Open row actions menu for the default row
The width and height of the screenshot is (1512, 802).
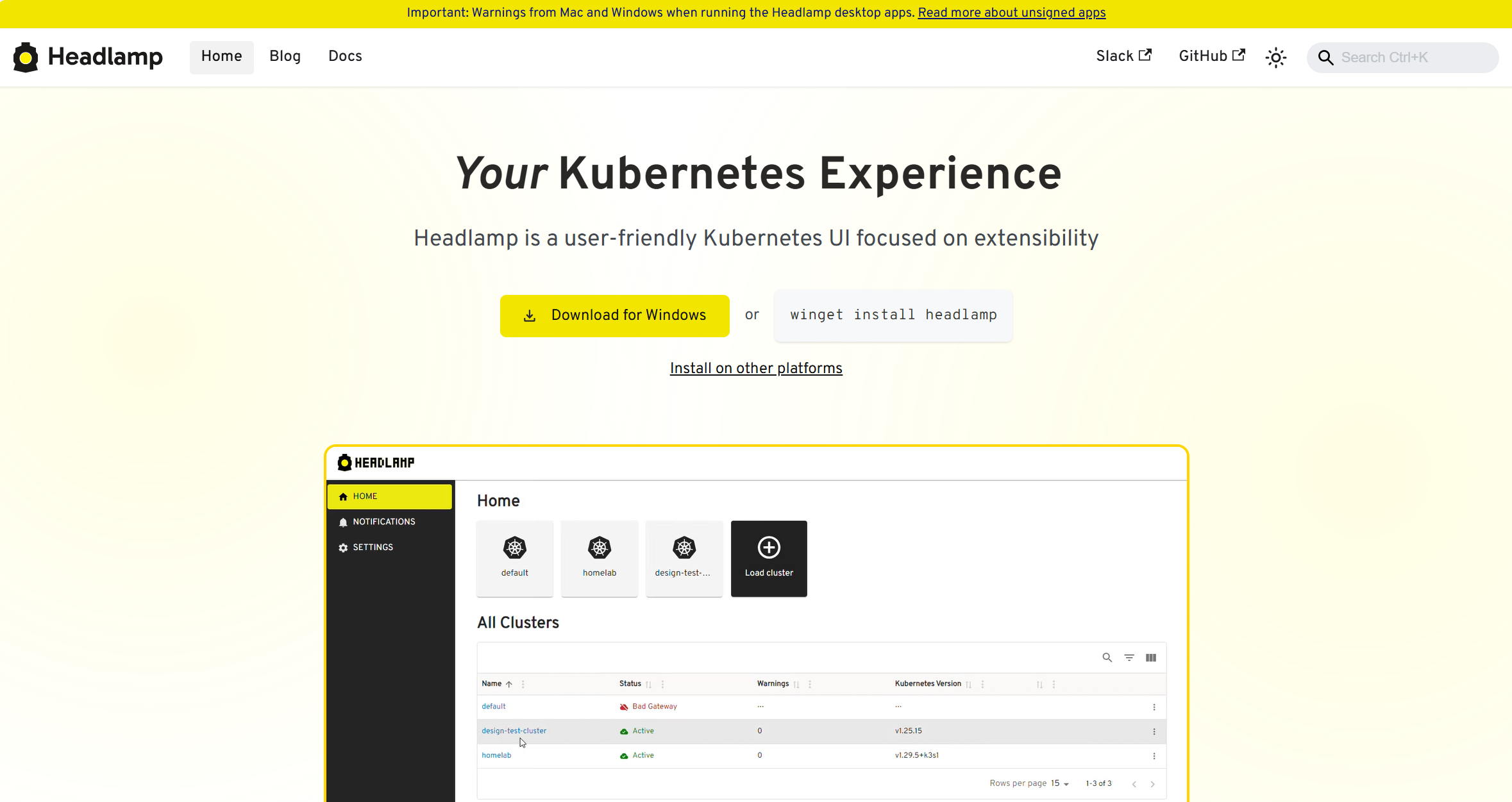1154,707
